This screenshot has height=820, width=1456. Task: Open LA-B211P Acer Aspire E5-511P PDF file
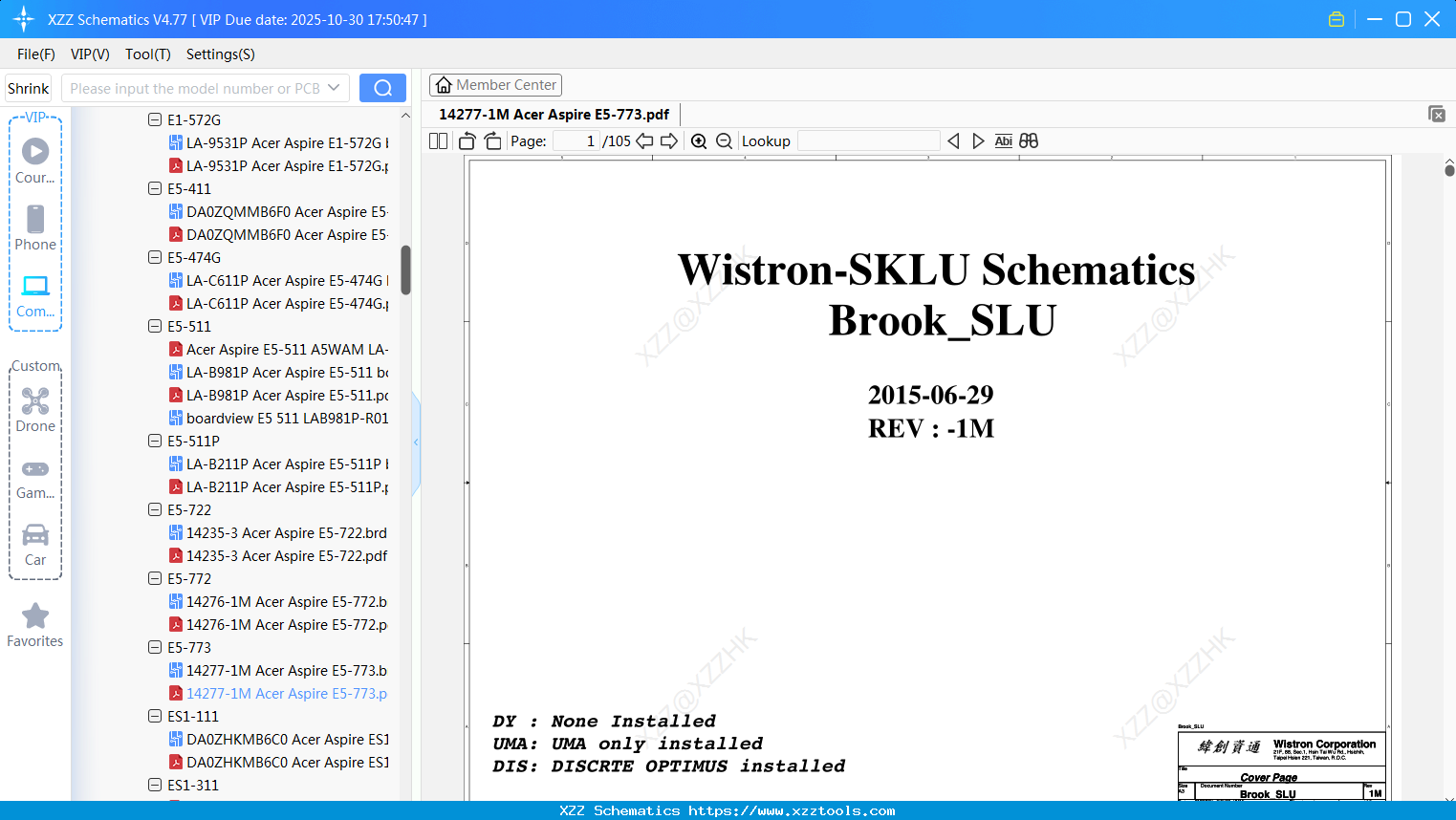[279, 486]
